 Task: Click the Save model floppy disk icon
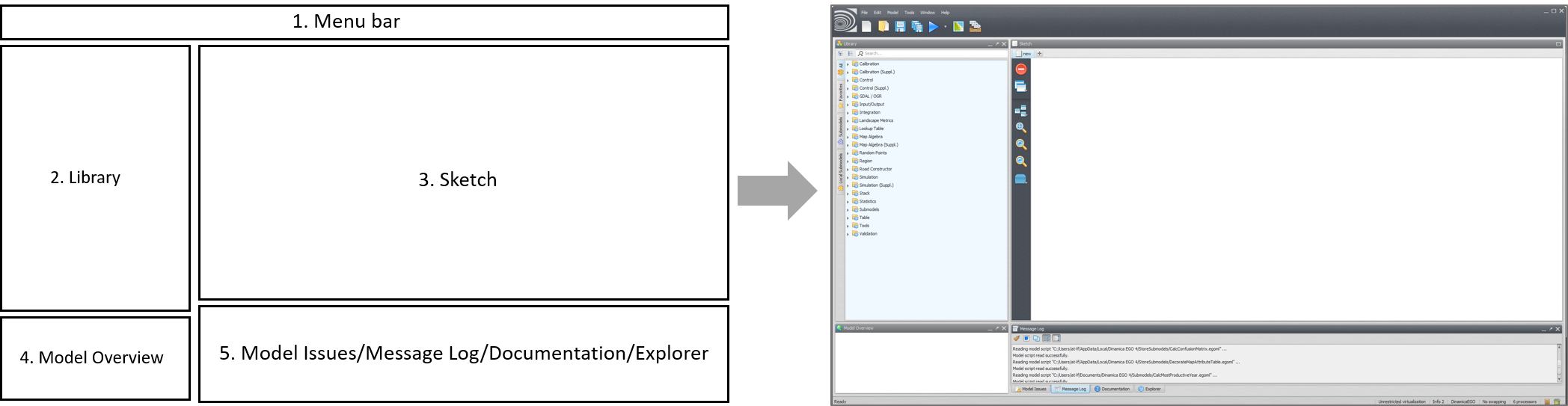pyautogui.click(x=900, y=27)
